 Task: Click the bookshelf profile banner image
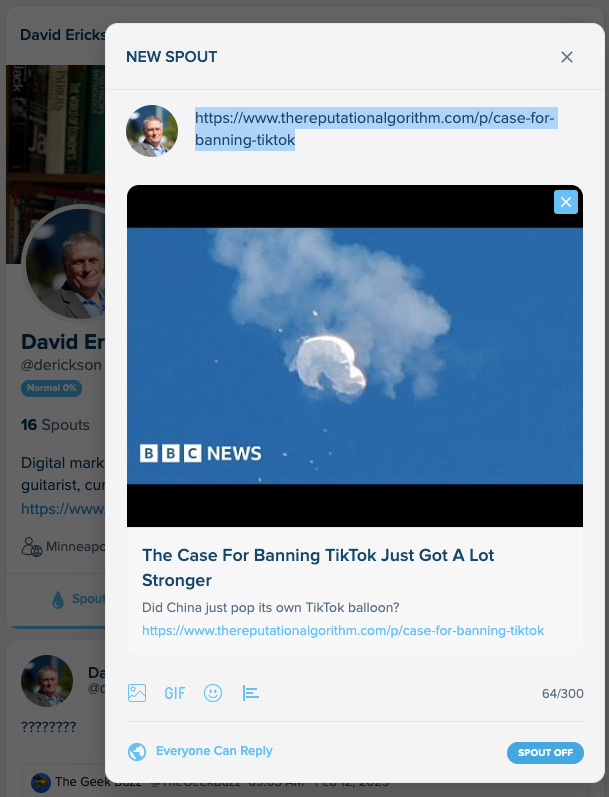pyautogui.click(x=55, y=135)
